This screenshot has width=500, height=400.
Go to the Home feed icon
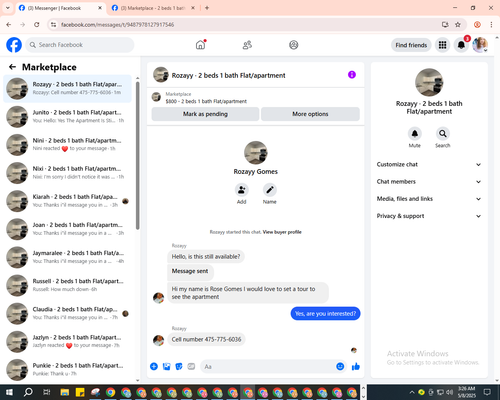point(200,45)
